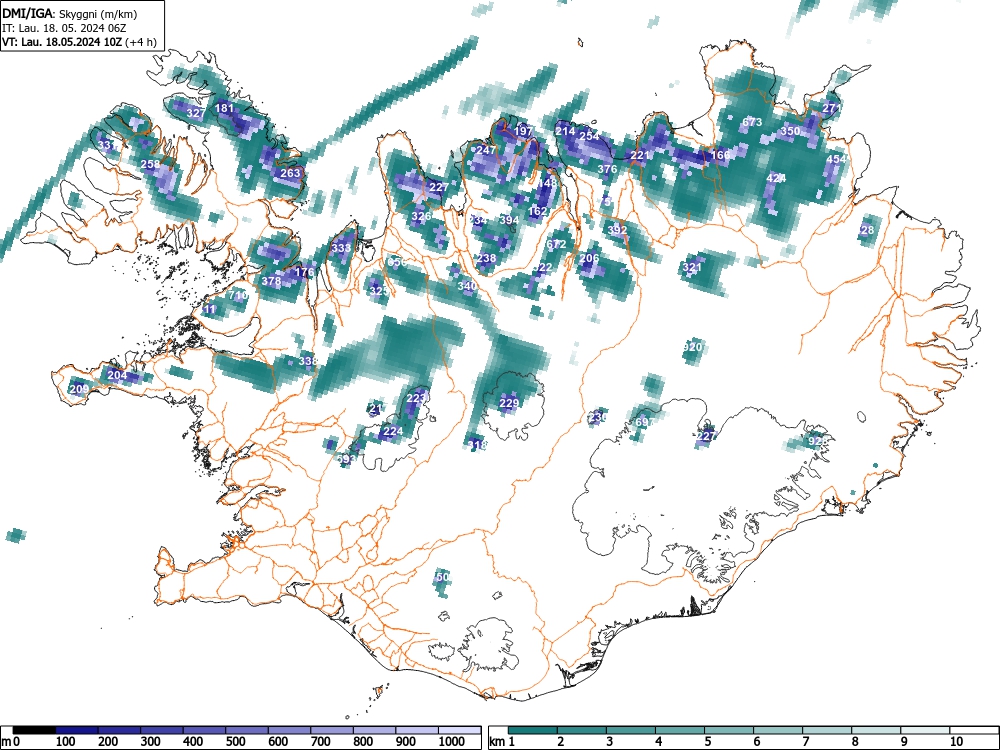Select the 333 value on the map

coord(341,248)
